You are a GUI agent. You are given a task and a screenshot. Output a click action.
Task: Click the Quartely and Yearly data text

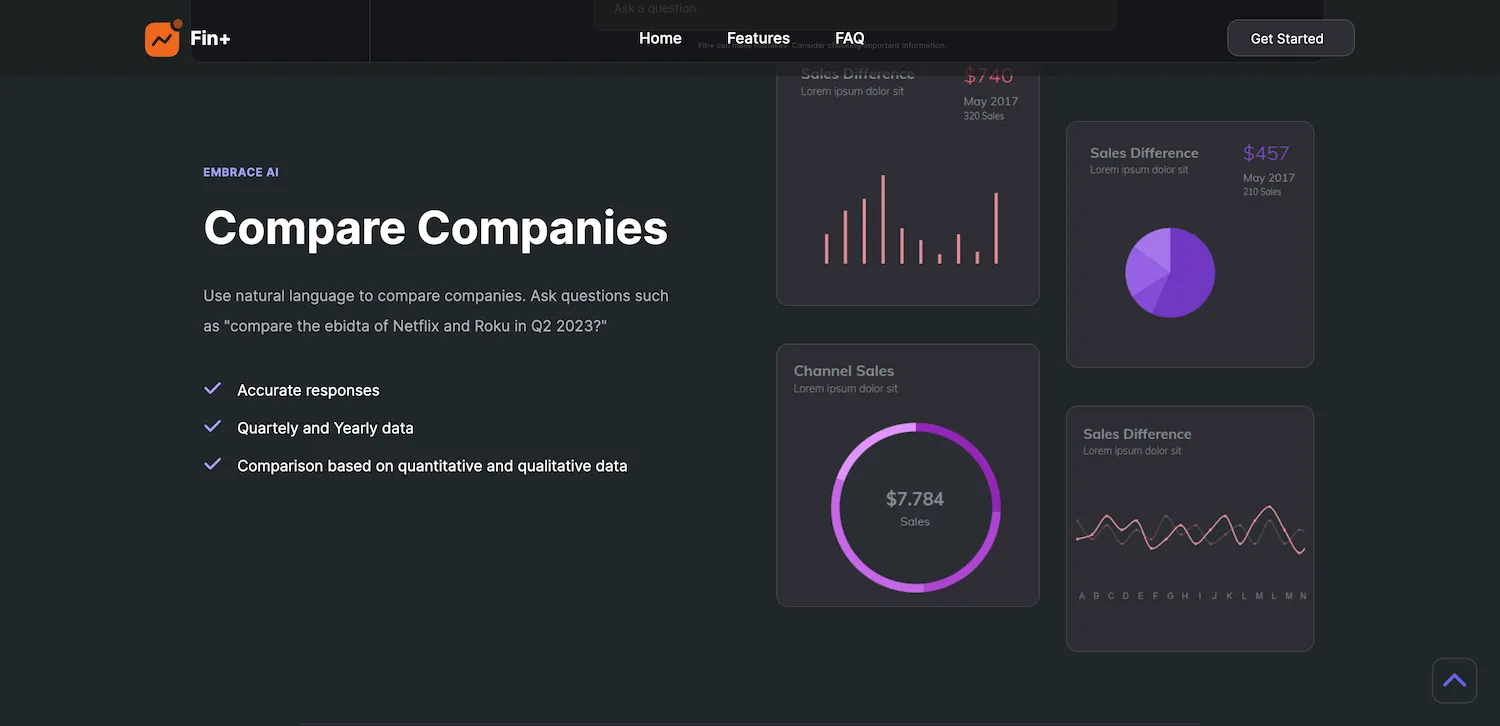tap(325, 428)
